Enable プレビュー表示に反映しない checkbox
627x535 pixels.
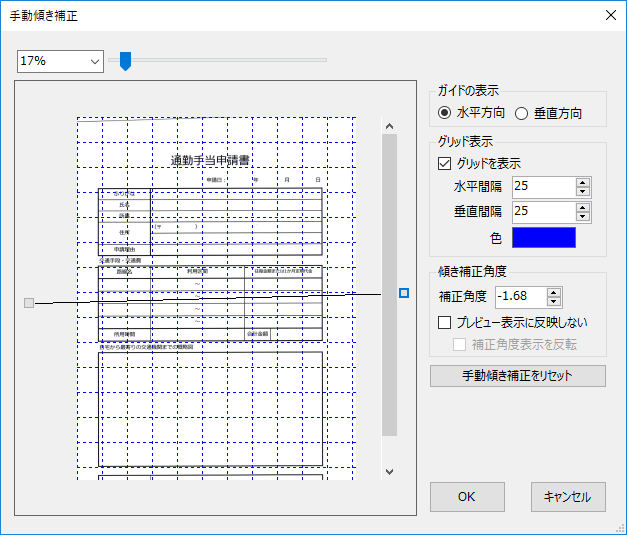[444, 322]
